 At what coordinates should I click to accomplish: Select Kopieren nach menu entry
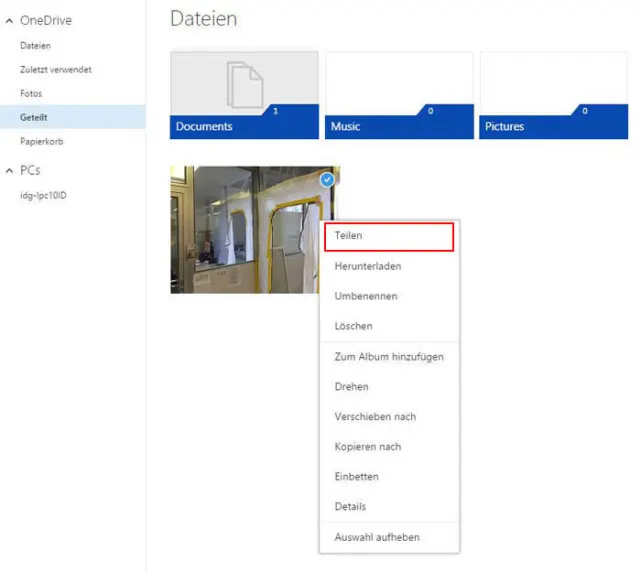coord(389,447)
